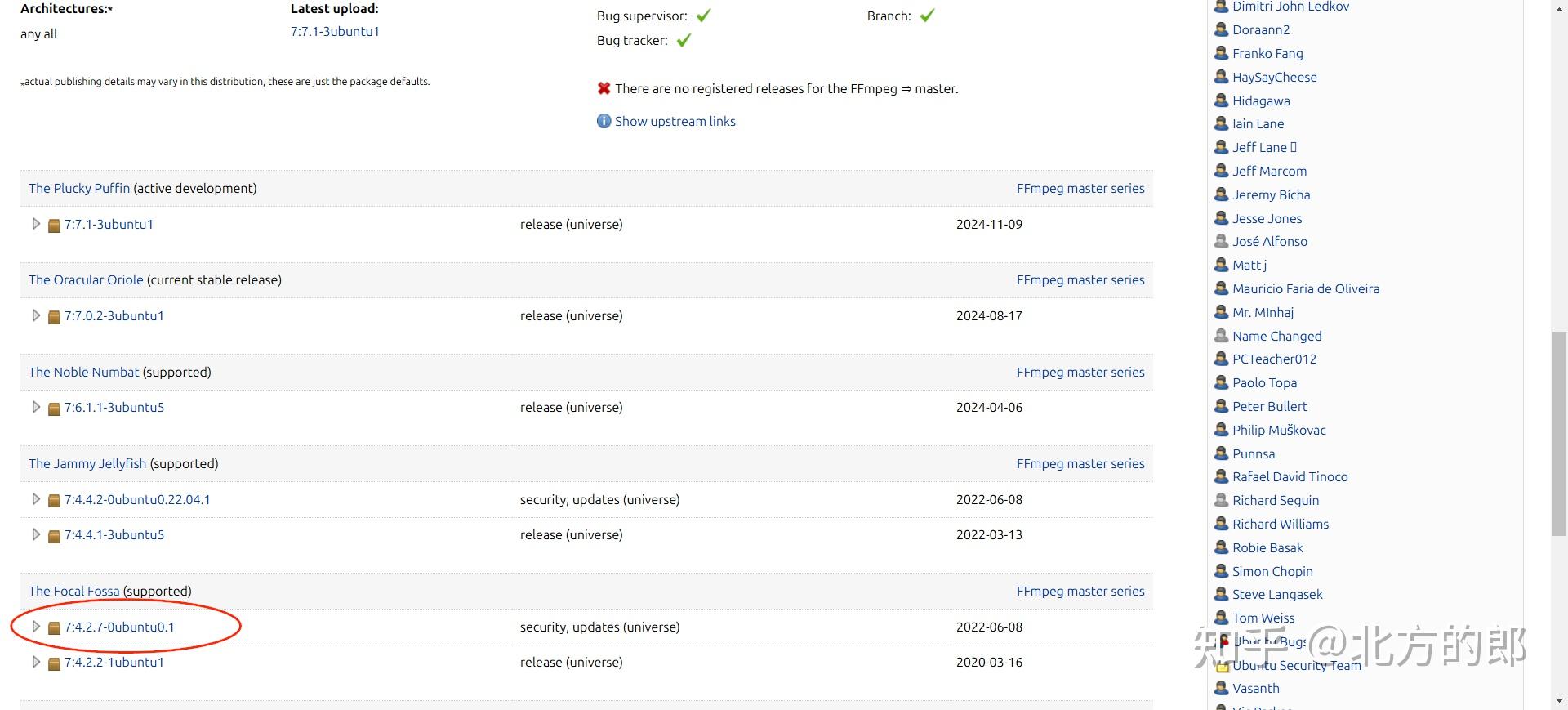Open FFmpeg master series for Jammy Jellyfish
Image resolution: width=1568 pixels, height=710 pixels.
(1080, 463)
